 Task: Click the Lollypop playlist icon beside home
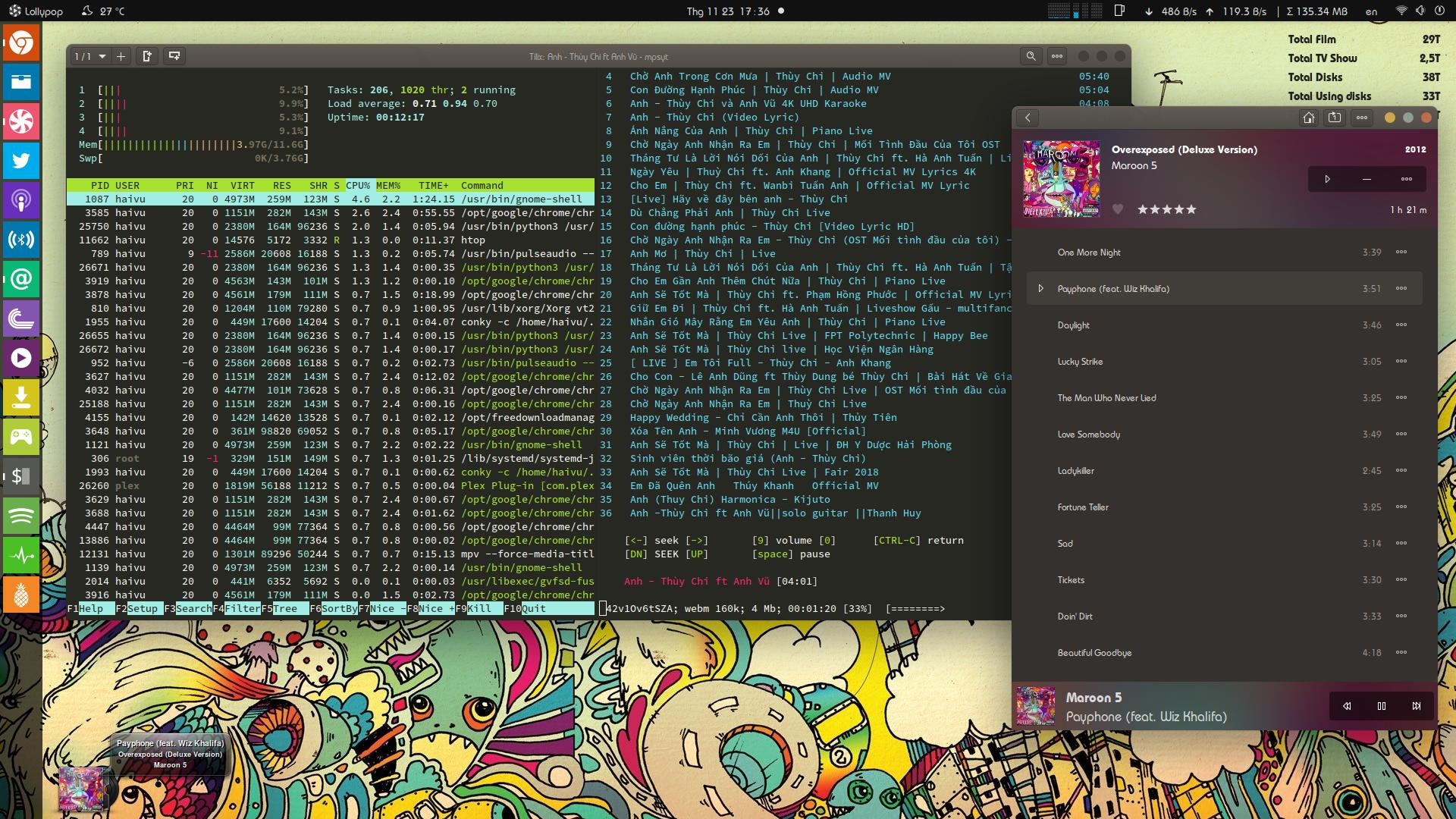pos(1335,118)
